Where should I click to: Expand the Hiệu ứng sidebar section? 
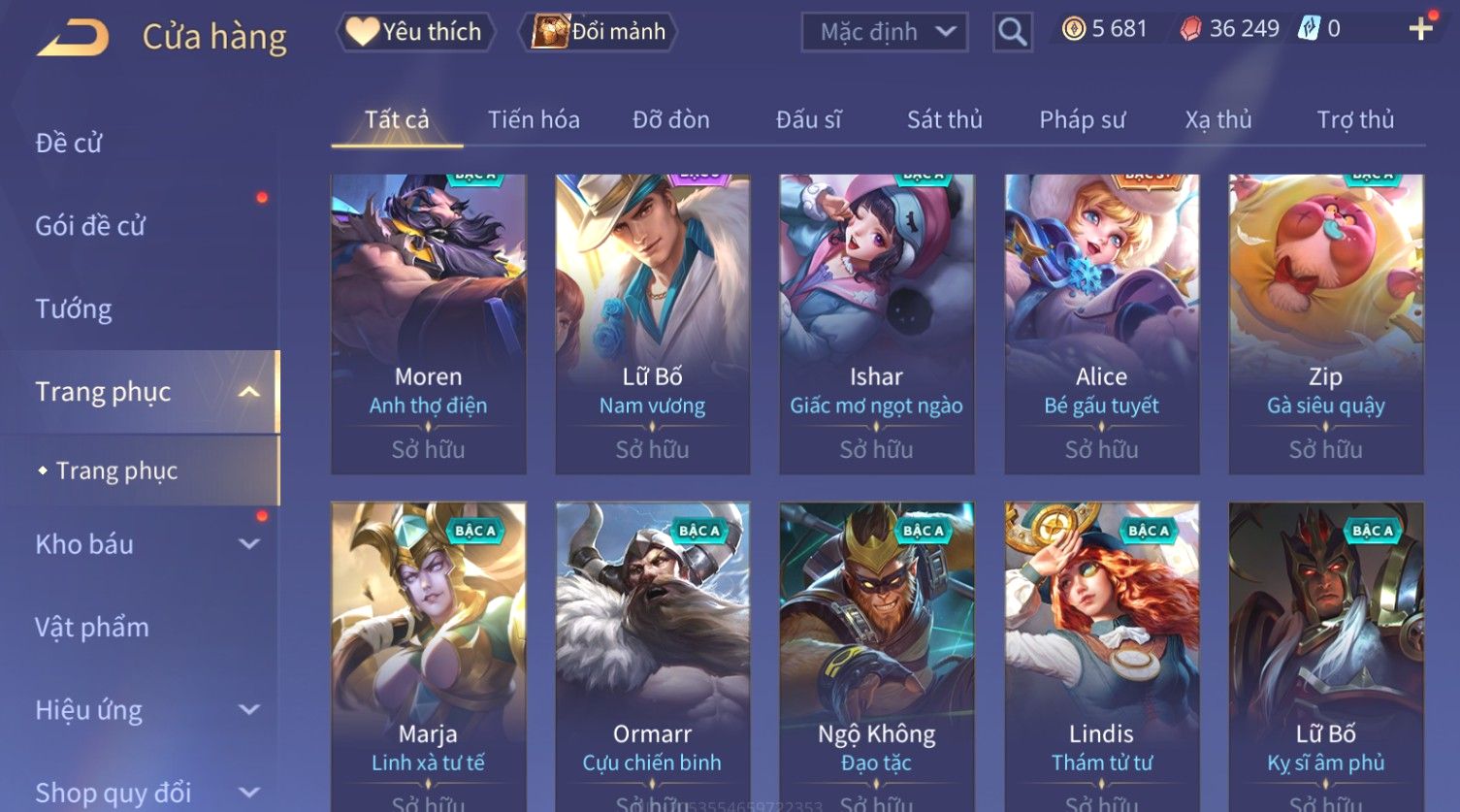(249, 710)
